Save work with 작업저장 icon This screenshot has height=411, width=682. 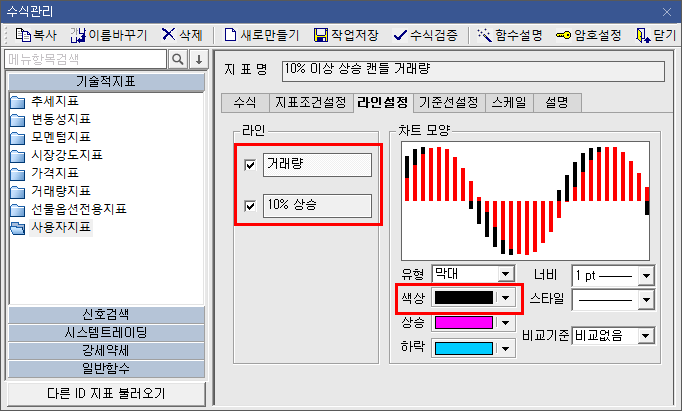tap(321, 35)
